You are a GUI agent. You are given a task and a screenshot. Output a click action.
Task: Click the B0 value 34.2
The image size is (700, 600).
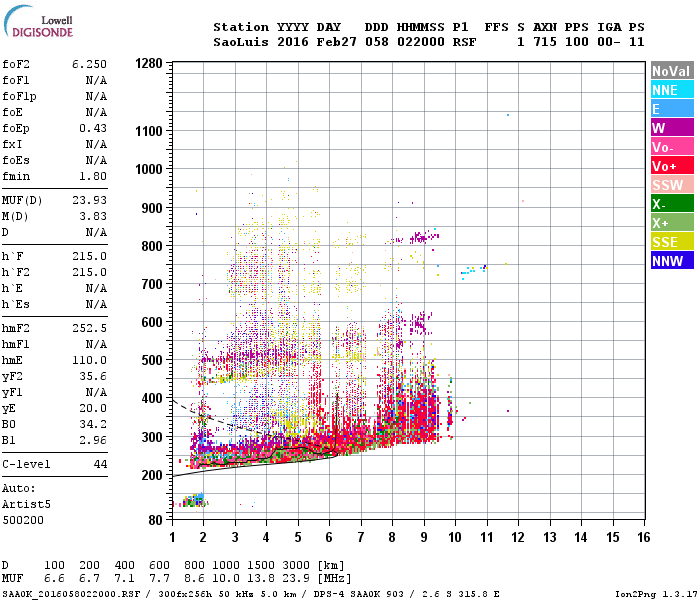click(x=93, y=424)
